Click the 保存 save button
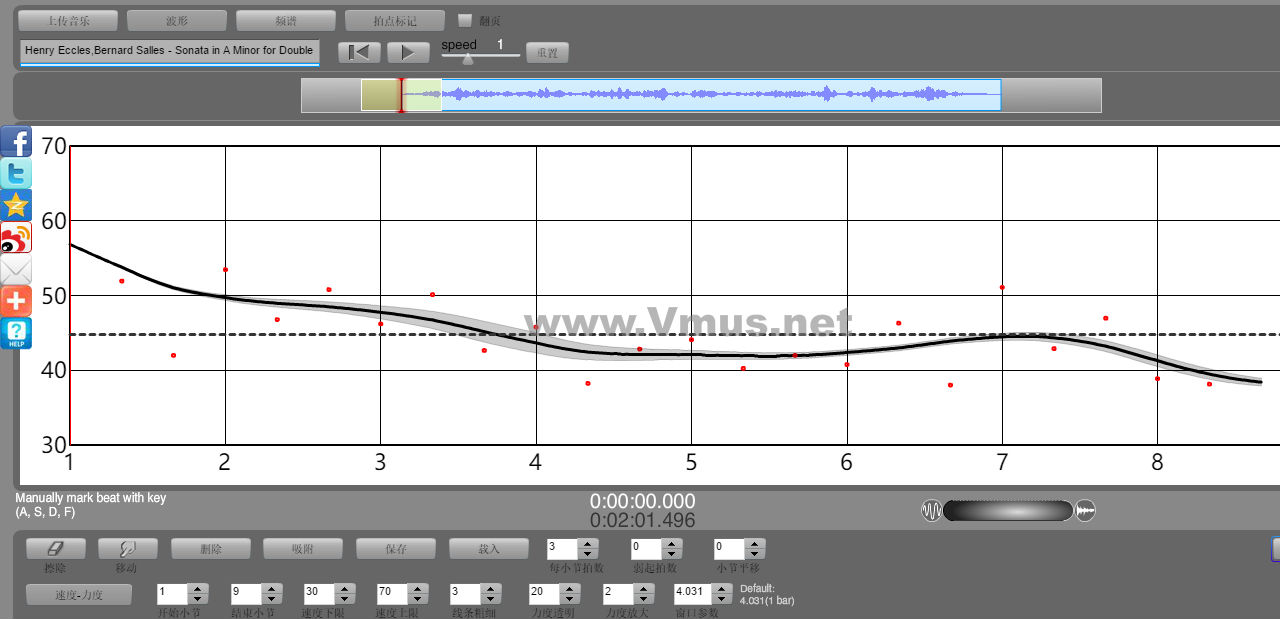 coord(395,549)
